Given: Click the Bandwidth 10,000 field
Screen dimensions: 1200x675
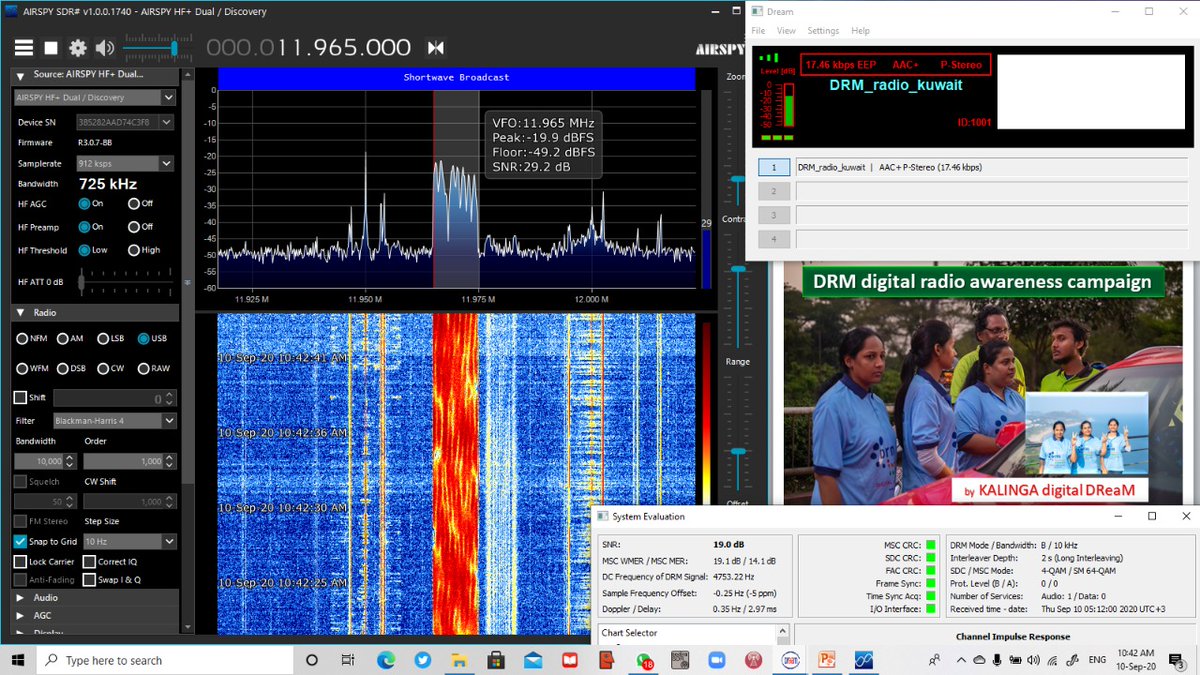Looking at the screenshot, I should [45, 461].
